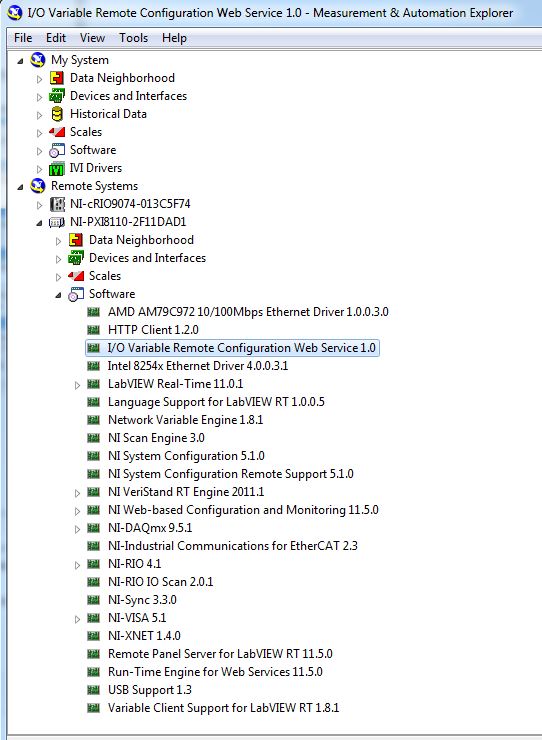
Task: Click the Network Variable Engine icon
Action: tap(94, 420)
